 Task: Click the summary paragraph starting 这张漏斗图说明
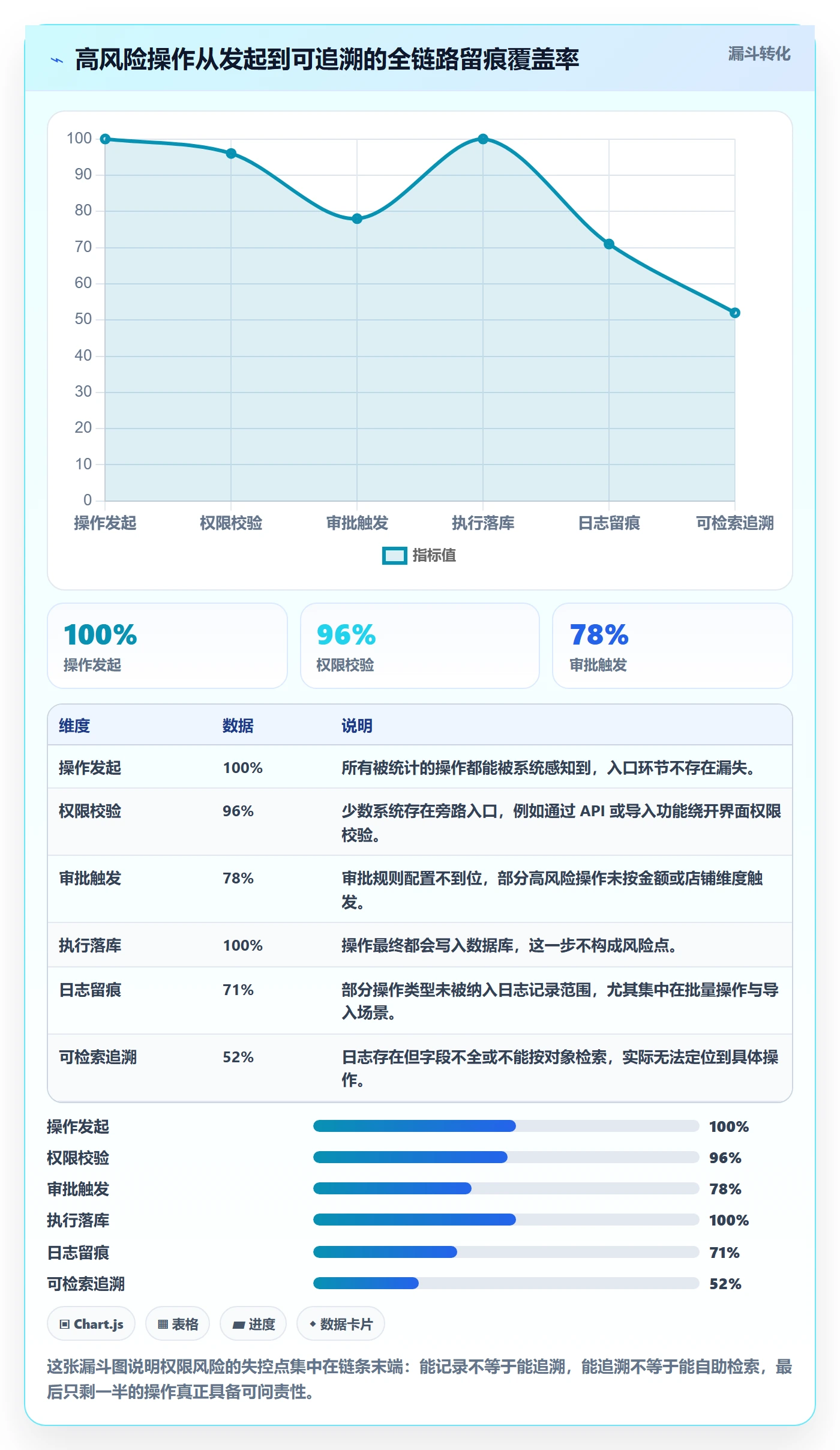(x=420, y=1379)
